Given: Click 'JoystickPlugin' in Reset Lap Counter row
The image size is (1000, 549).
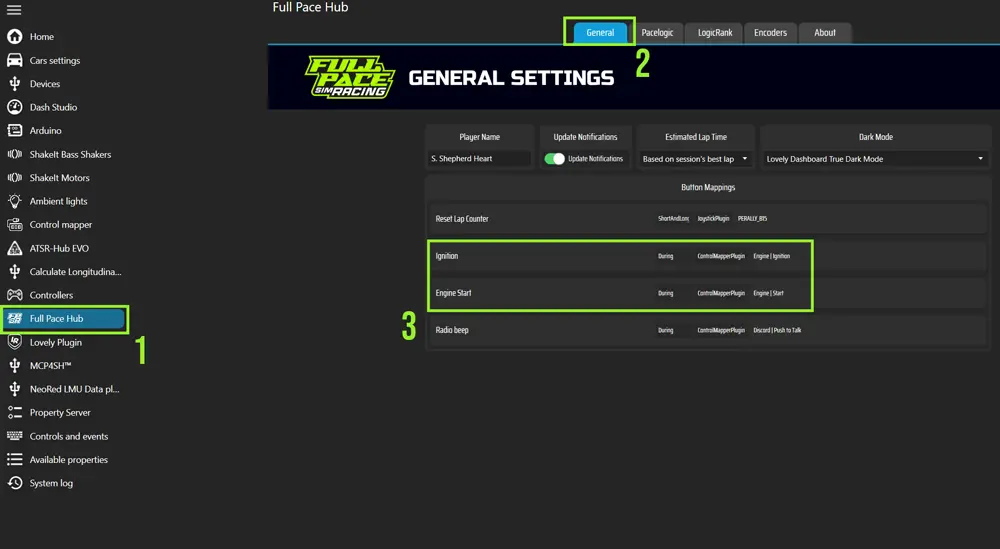Looking at the screenshot, I should point(713,219).
